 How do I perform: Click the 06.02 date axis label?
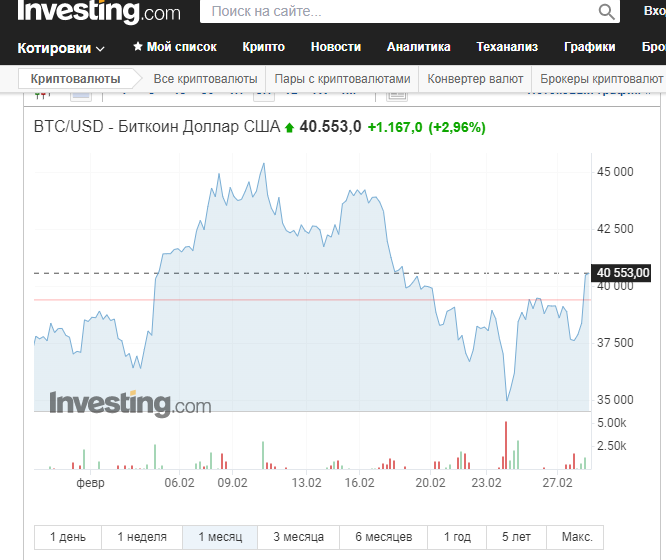click(179, 483)
